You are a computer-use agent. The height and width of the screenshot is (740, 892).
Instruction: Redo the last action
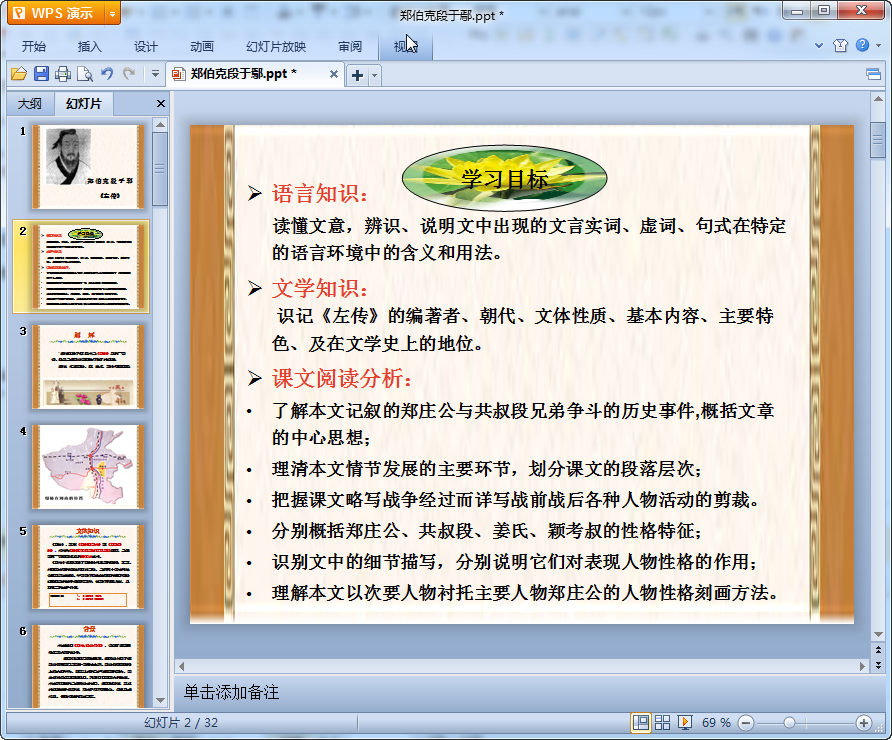(129, 74)
